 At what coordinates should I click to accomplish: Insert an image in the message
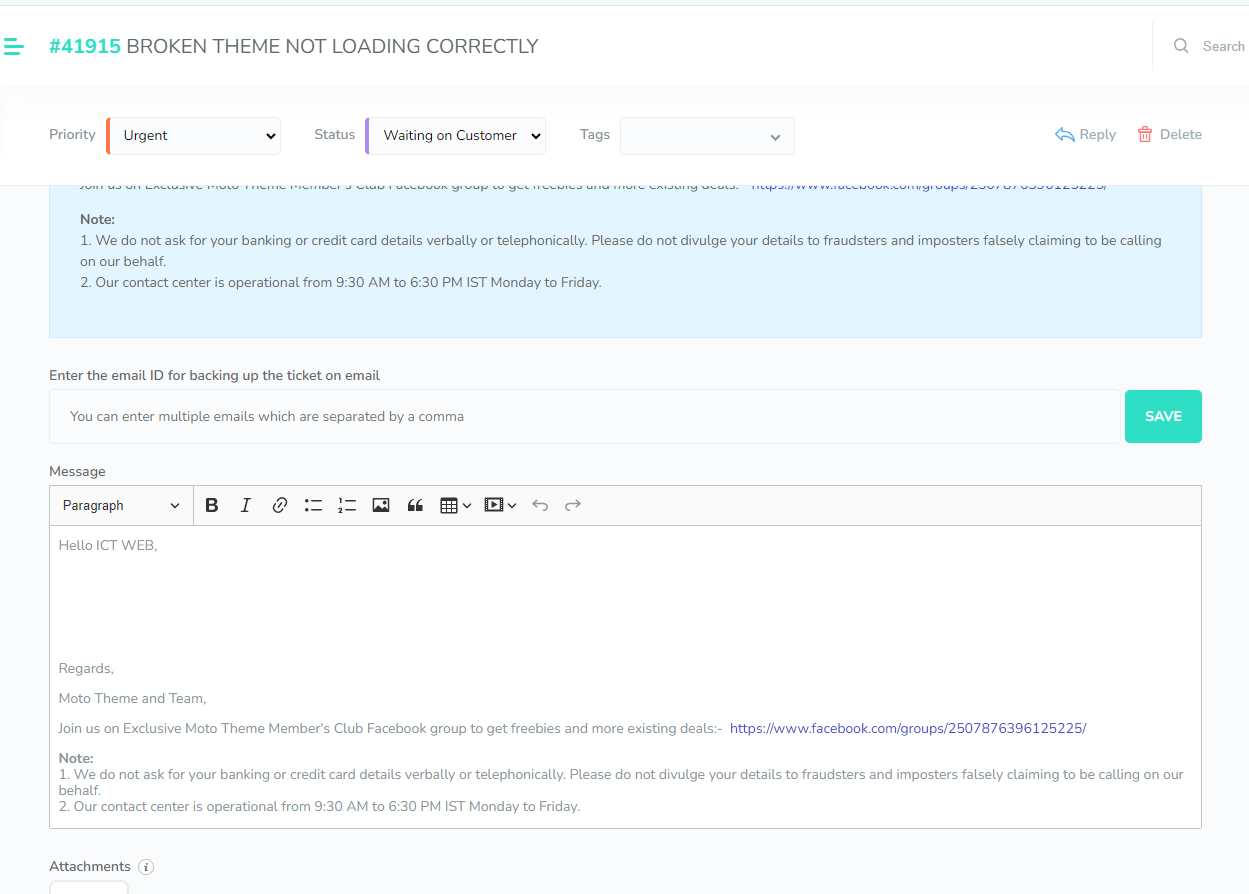pos(381,505)
